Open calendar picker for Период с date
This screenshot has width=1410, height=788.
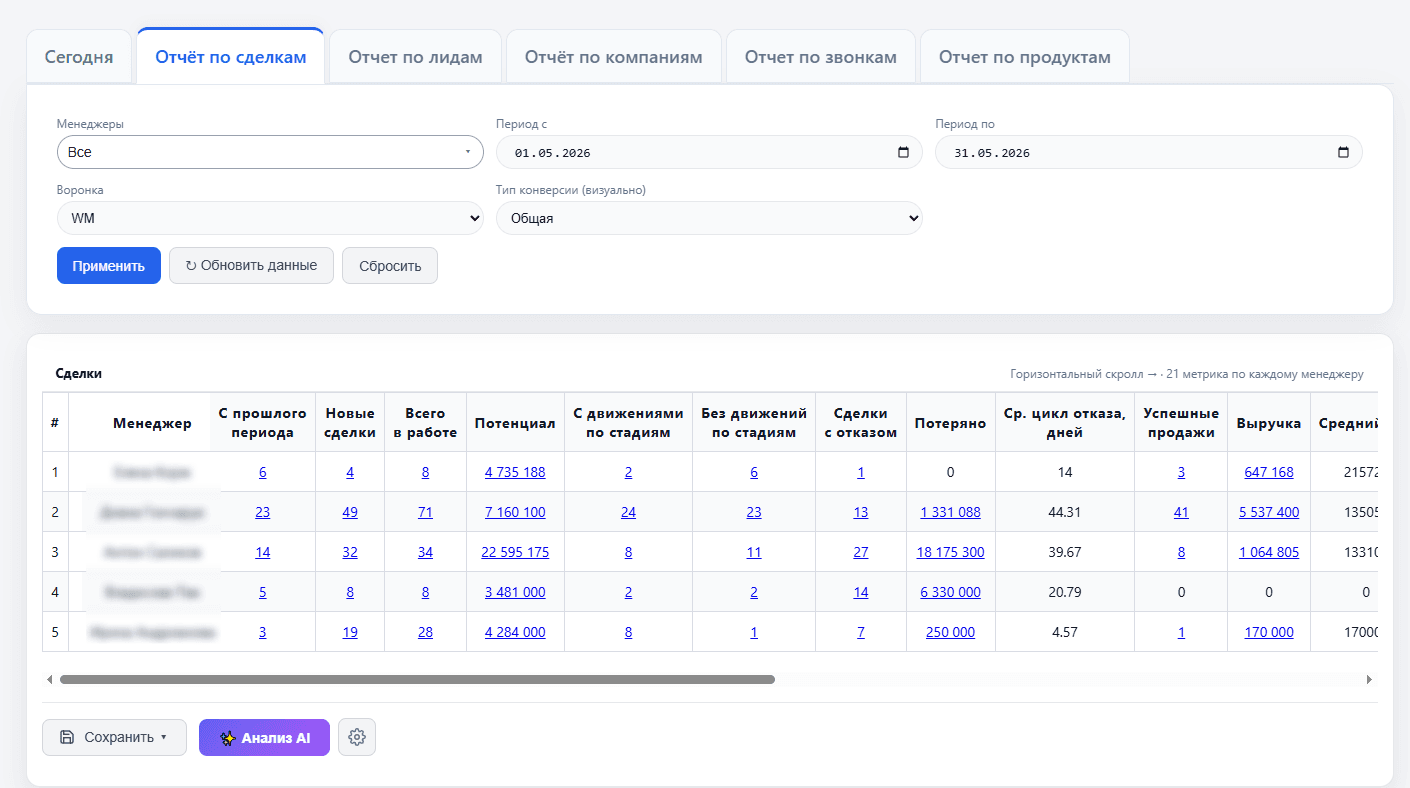coord(903,153)
